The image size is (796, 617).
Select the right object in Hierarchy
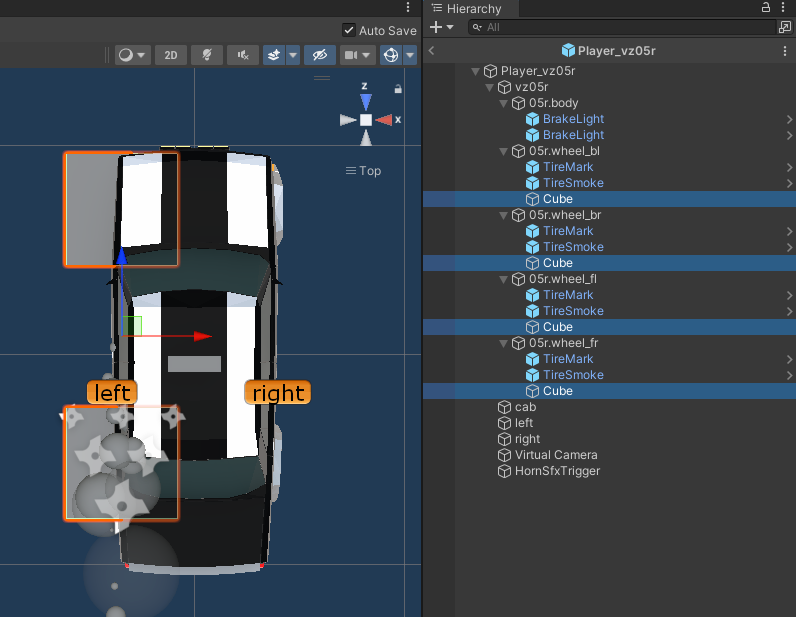click(527, 439)
